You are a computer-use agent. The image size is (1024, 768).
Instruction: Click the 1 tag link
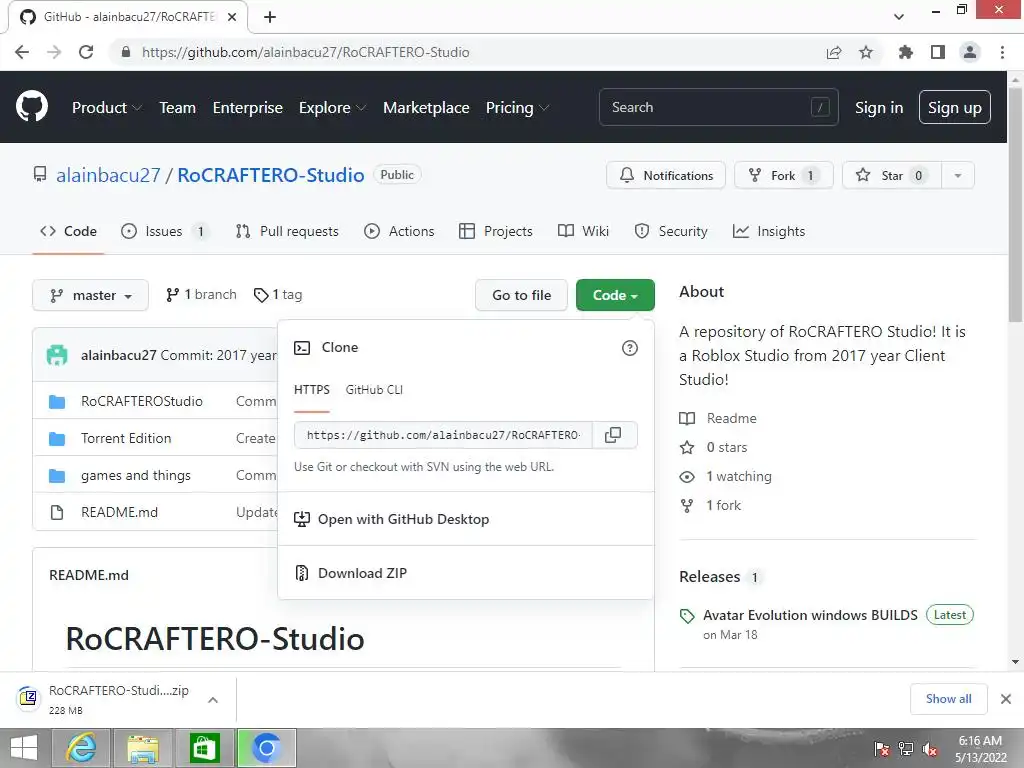pos(278,295)
